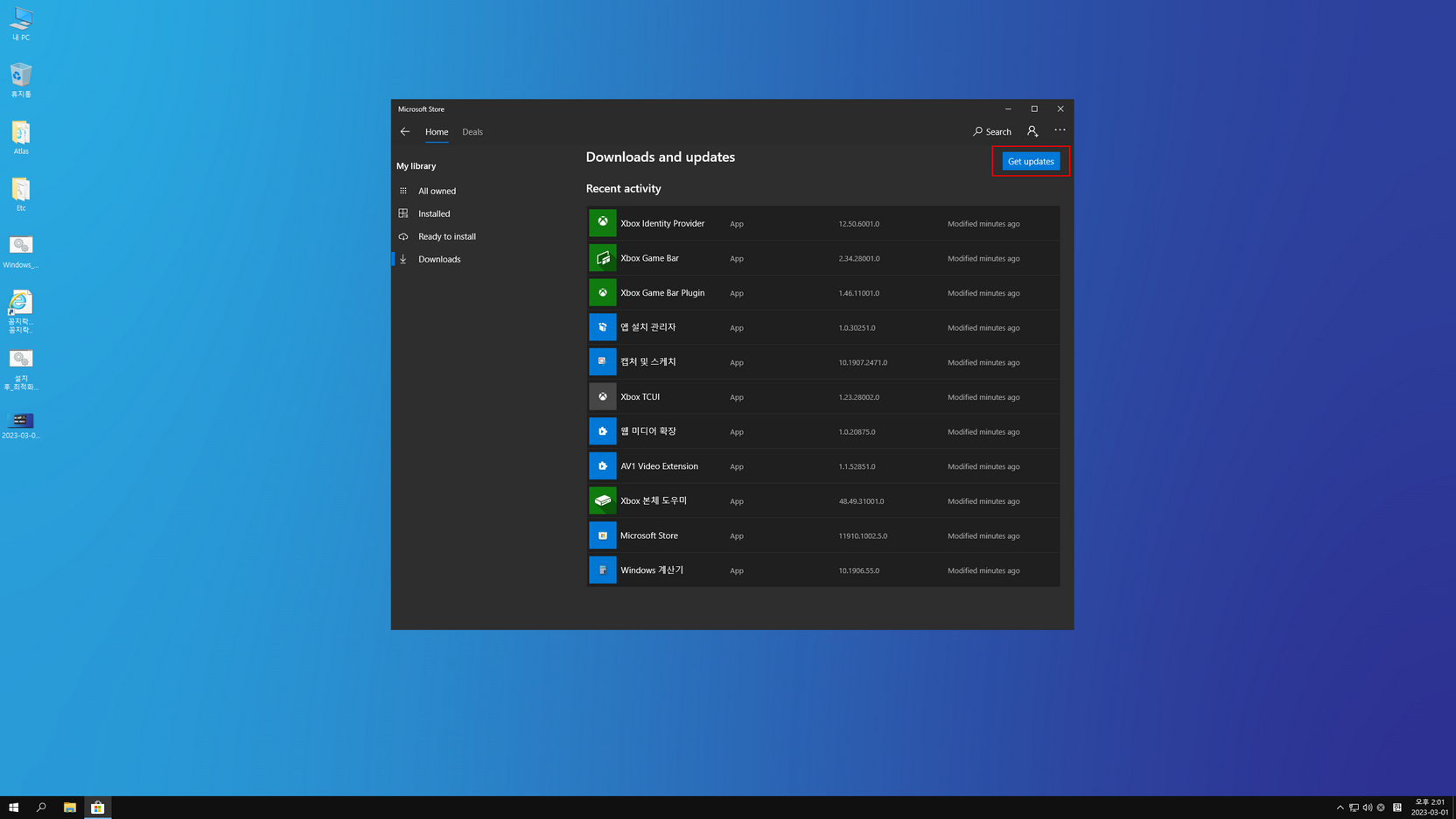Click Xbox TCUI Modified minutes ago text
1456x819 pixels.
(983, 397)
